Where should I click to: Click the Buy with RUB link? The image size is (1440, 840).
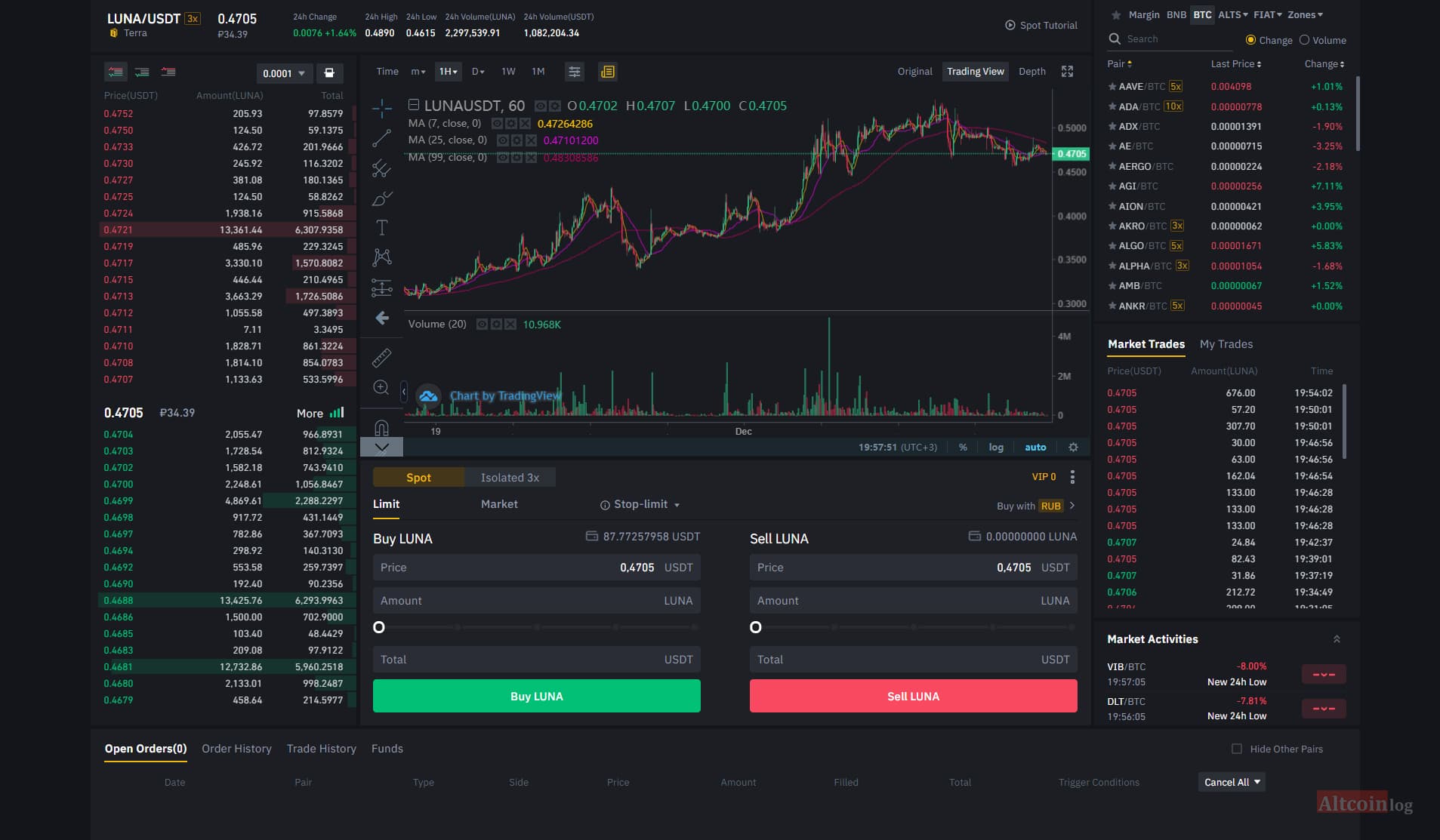point(1036,506)
